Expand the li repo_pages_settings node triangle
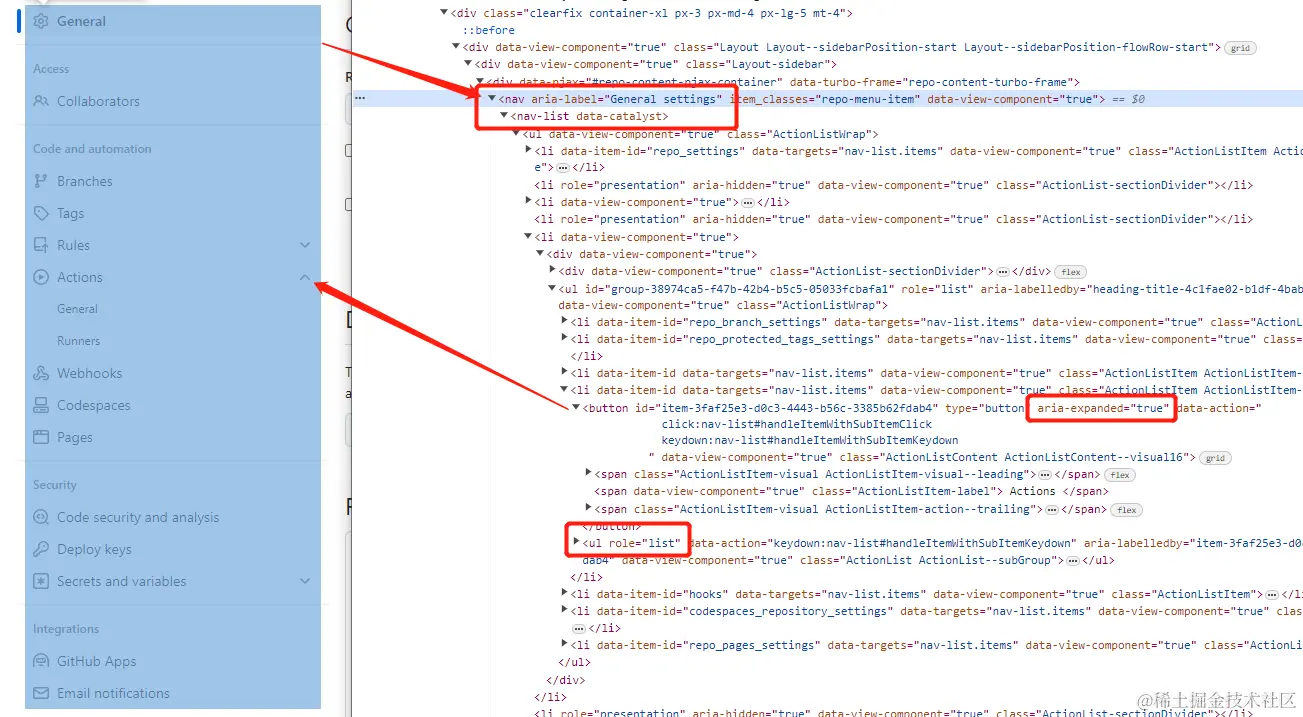The width and height of the screenshot is (1303, 717). [x=564, y=645]
